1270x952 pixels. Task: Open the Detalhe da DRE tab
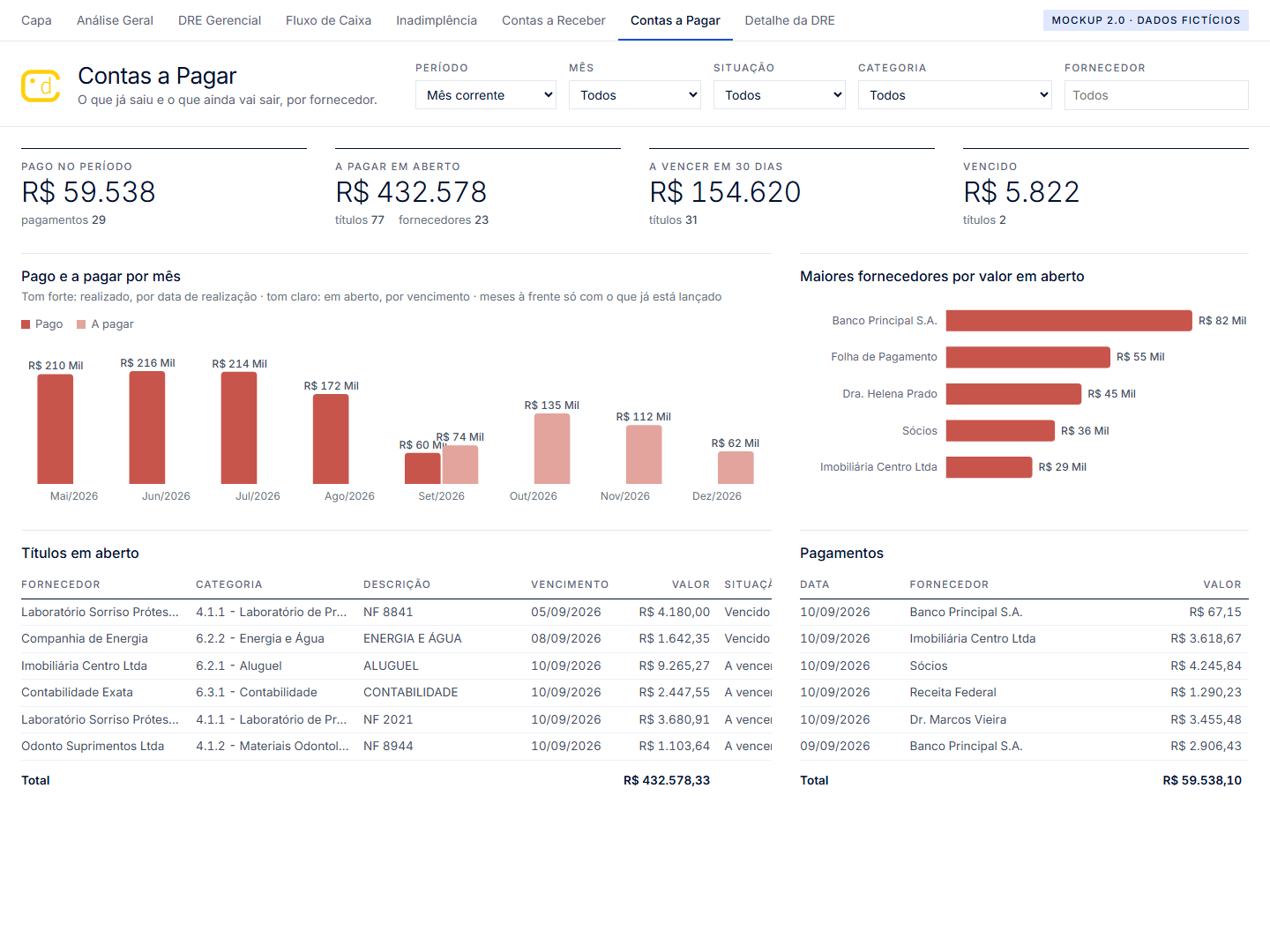click(x=789, y=20)
